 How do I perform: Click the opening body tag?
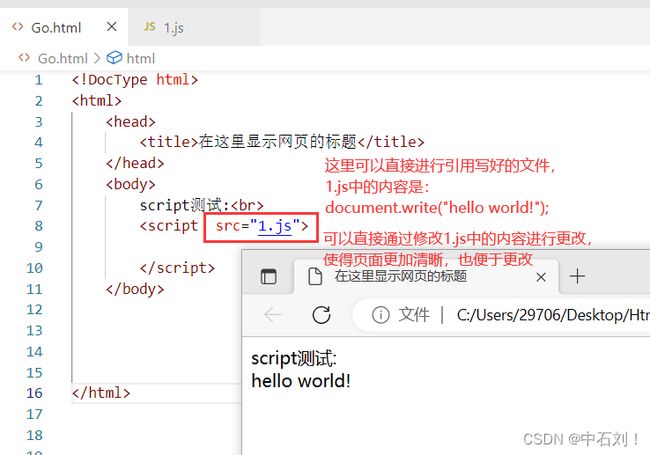(131, 184)
